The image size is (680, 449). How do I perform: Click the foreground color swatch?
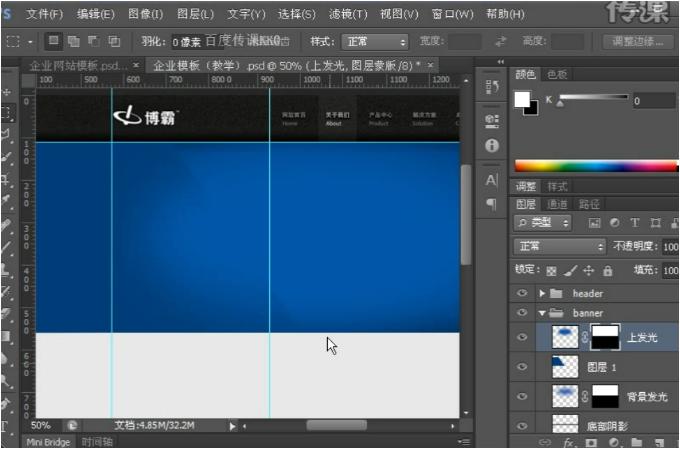click(522, 99)
